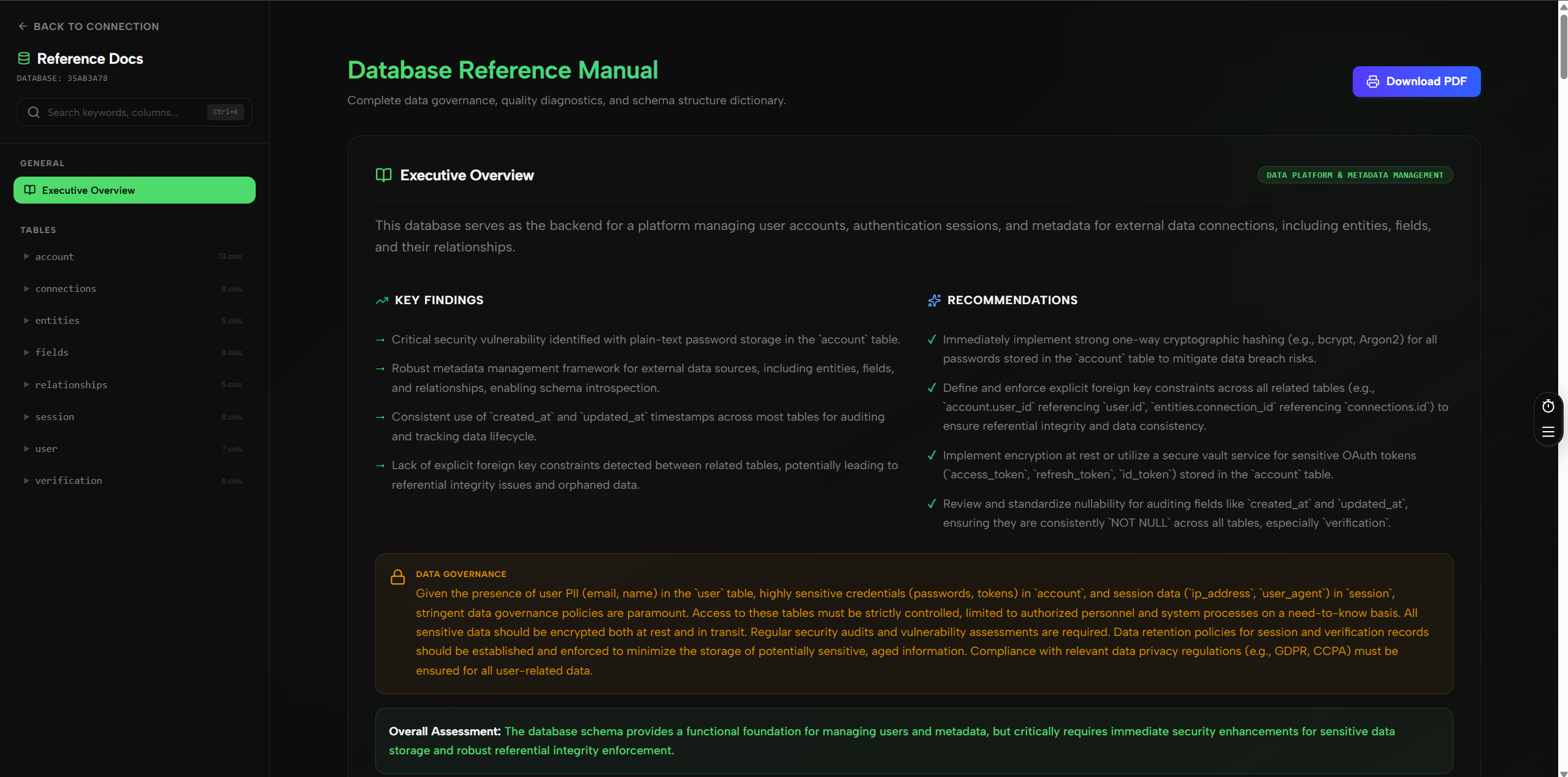Click the Data Platform & Metadata Management badge
The image size is (1568, 777).
click(1355, 175)
